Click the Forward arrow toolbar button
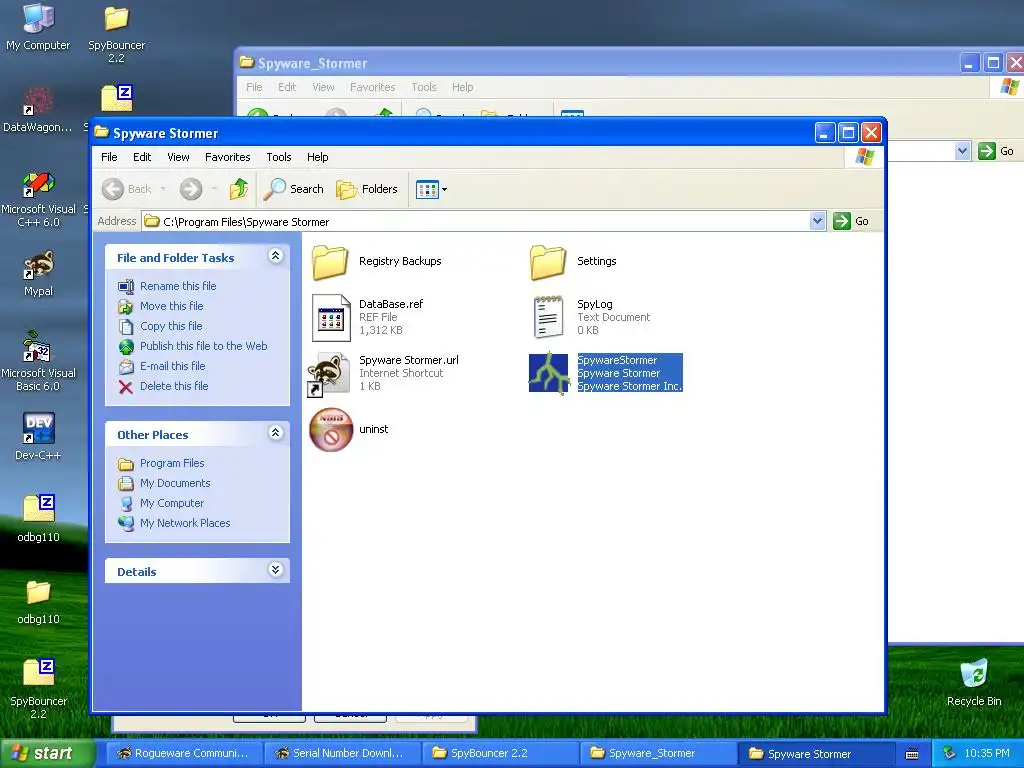This screenshot has height=768, width=1024. pos(191,189)
